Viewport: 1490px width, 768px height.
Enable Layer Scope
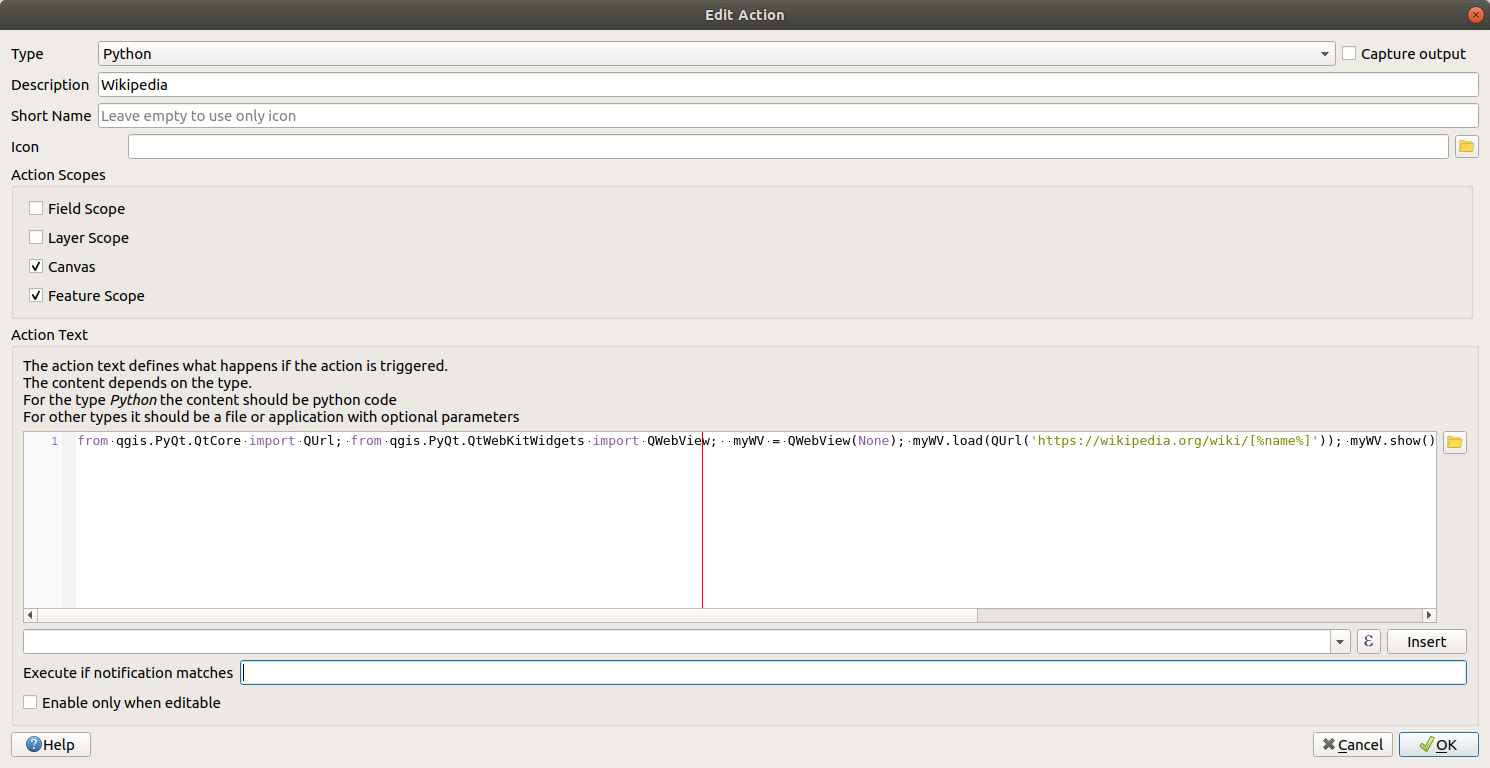tap(36, 237)
